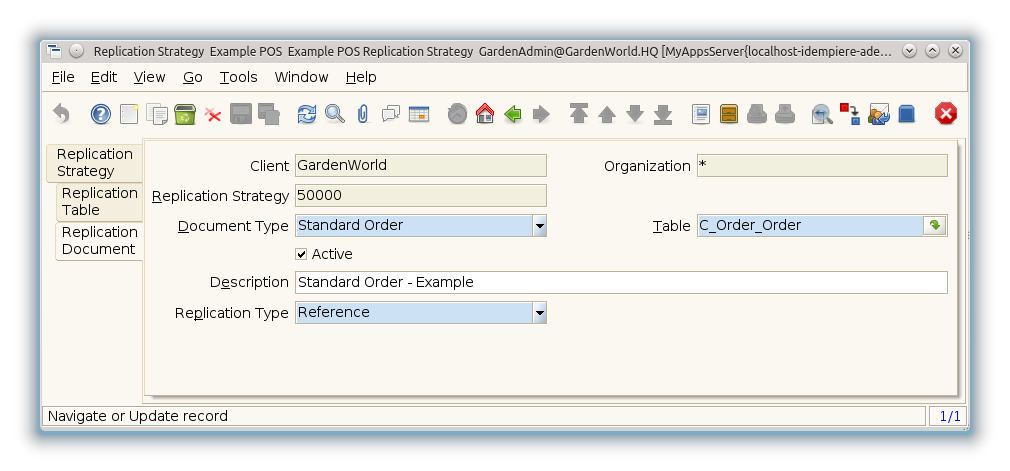Click the Help question mark icon
Viewport: 1010px width, 471px height.
100,114
